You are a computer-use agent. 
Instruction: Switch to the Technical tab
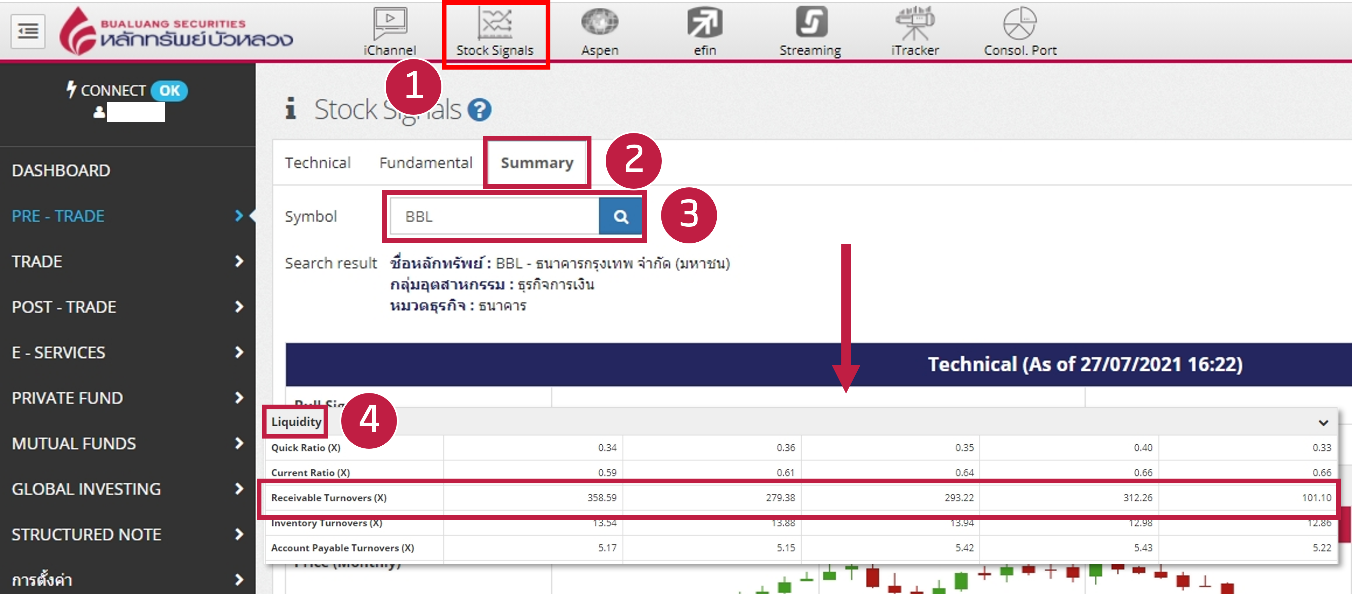(317, 163)
